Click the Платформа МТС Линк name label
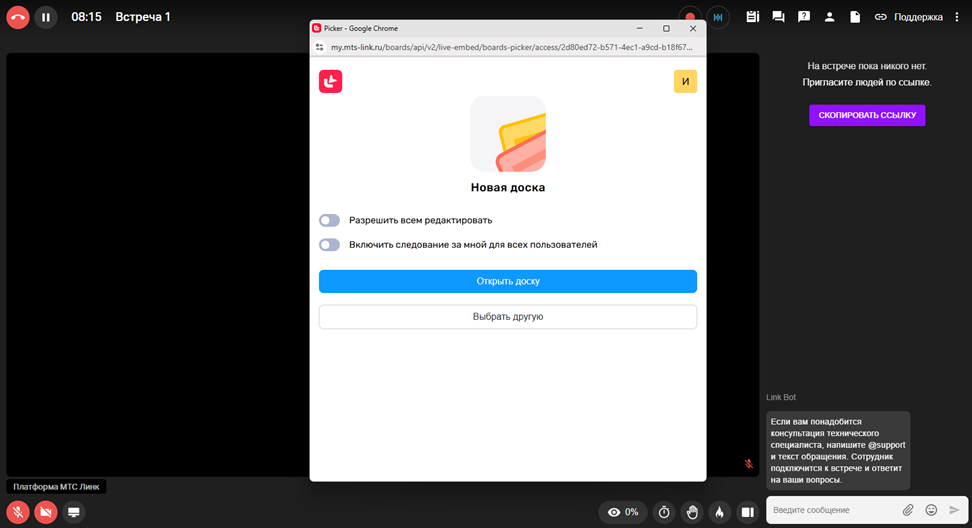Screen dimensions: 972x528 point(56,487)
